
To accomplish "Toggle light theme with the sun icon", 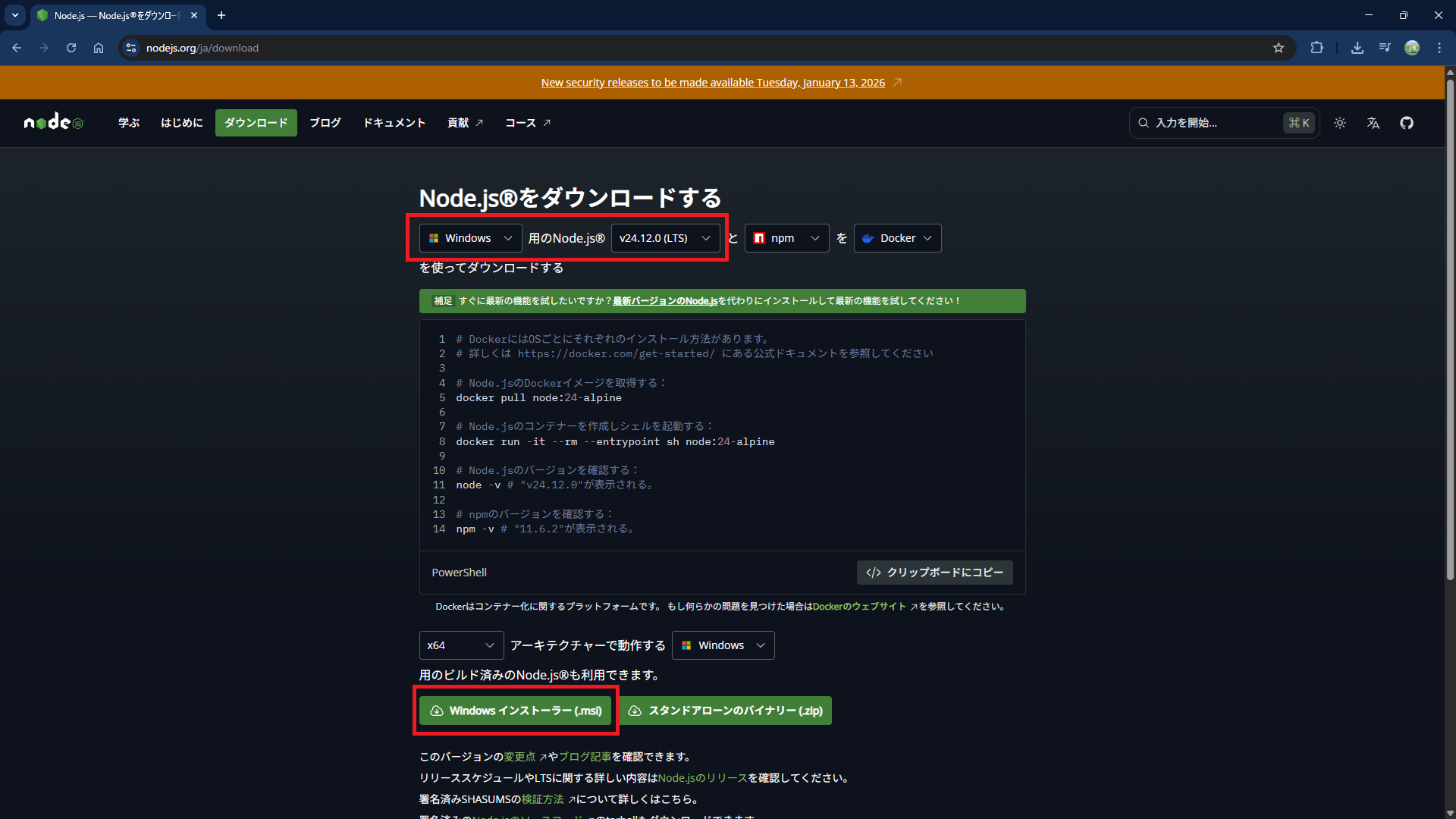I will click(x=1339, y=122).
